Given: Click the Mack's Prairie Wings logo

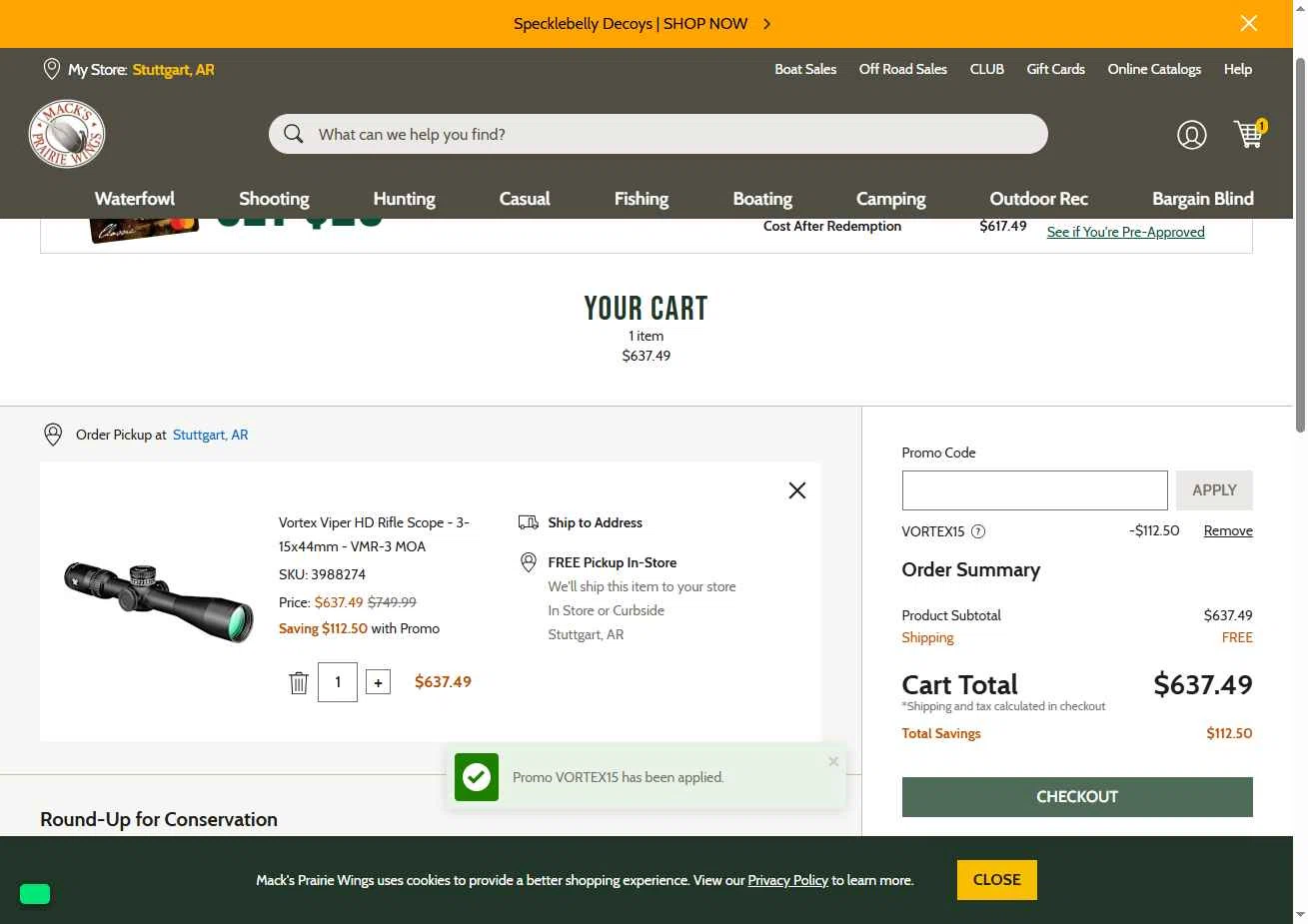Looking at the screenshot, I should [67, 134].
